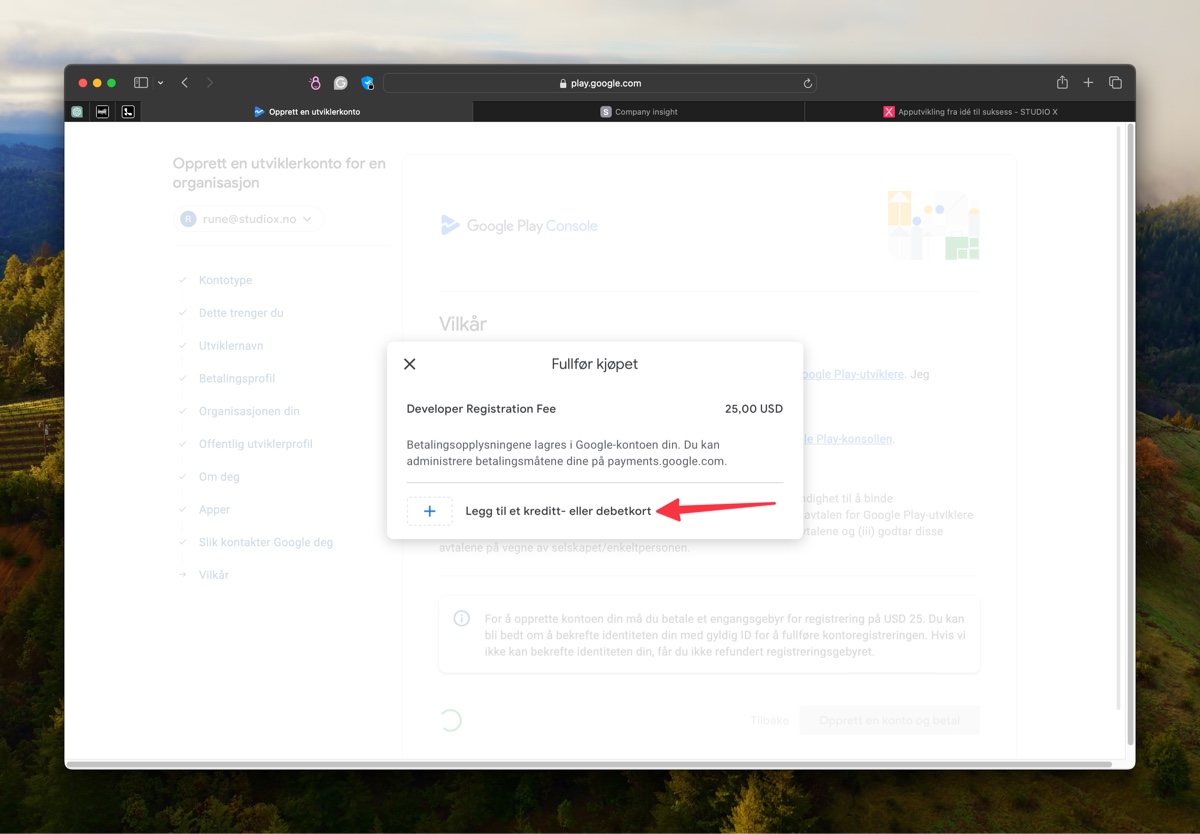
Task: Go forward with the forward arrow
Action: tap(210, 83)
